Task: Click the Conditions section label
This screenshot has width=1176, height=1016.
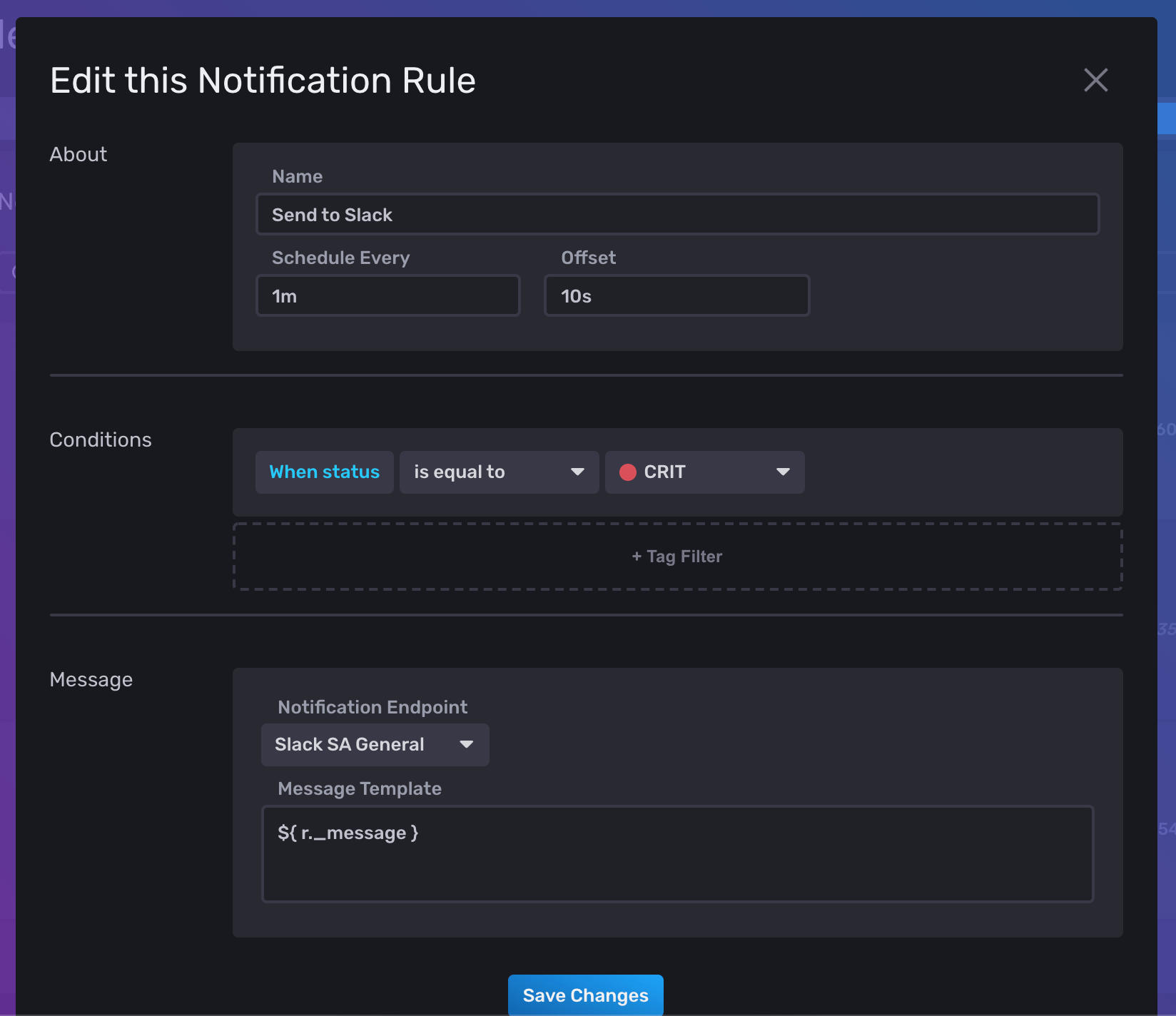Action: point(100,440)
